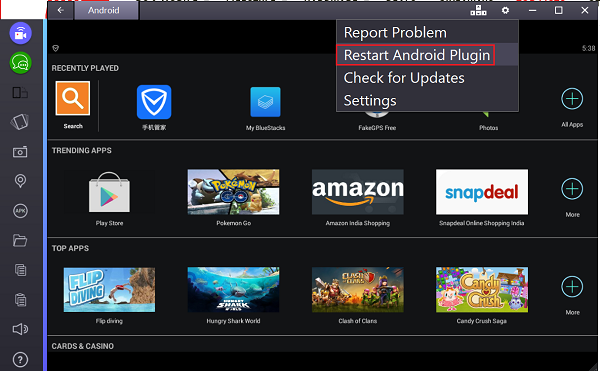Open help question mark icon

[x=20, y=360]
